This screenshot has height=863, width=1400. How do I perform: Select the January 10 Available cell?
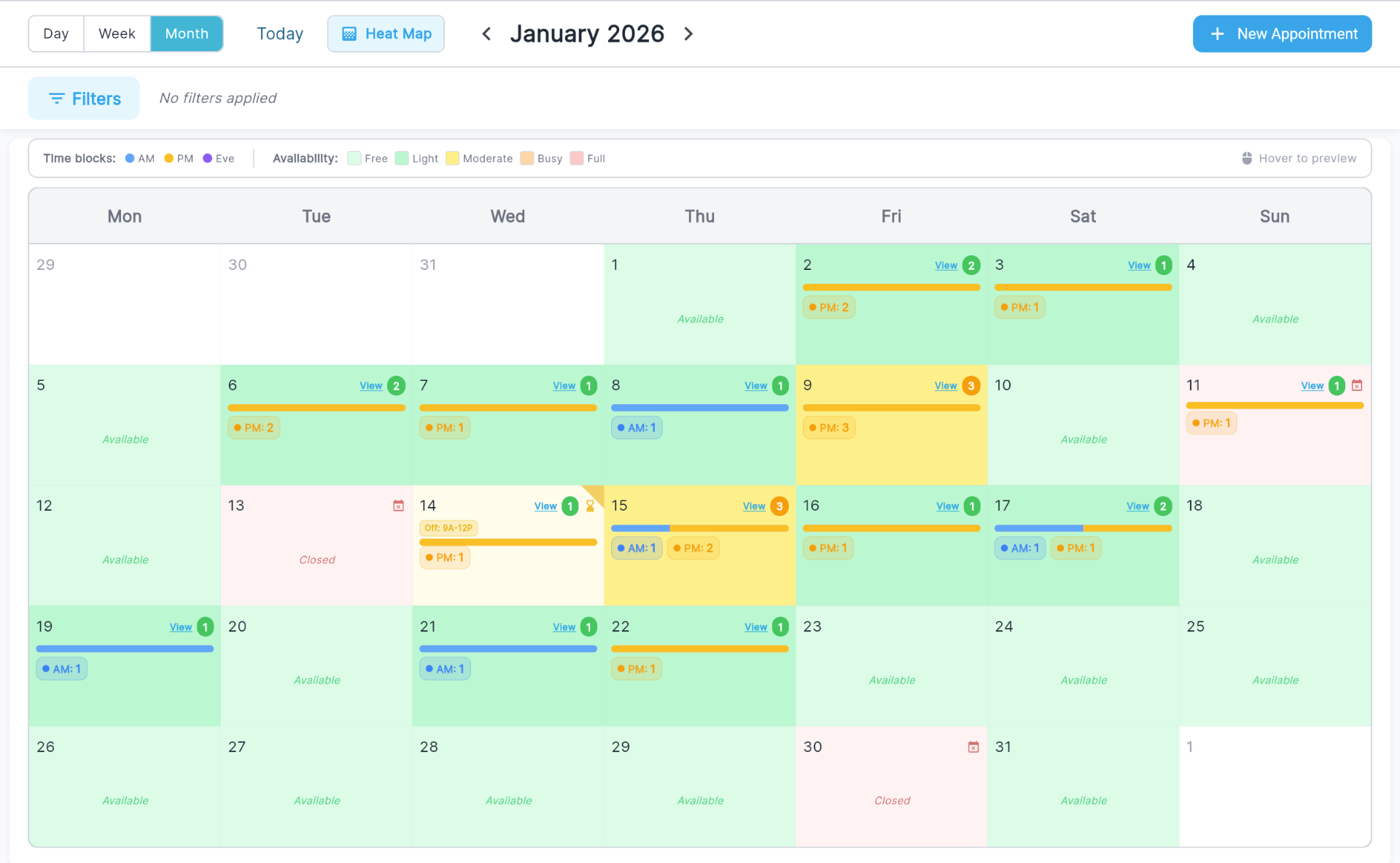tap(1083, 425)
